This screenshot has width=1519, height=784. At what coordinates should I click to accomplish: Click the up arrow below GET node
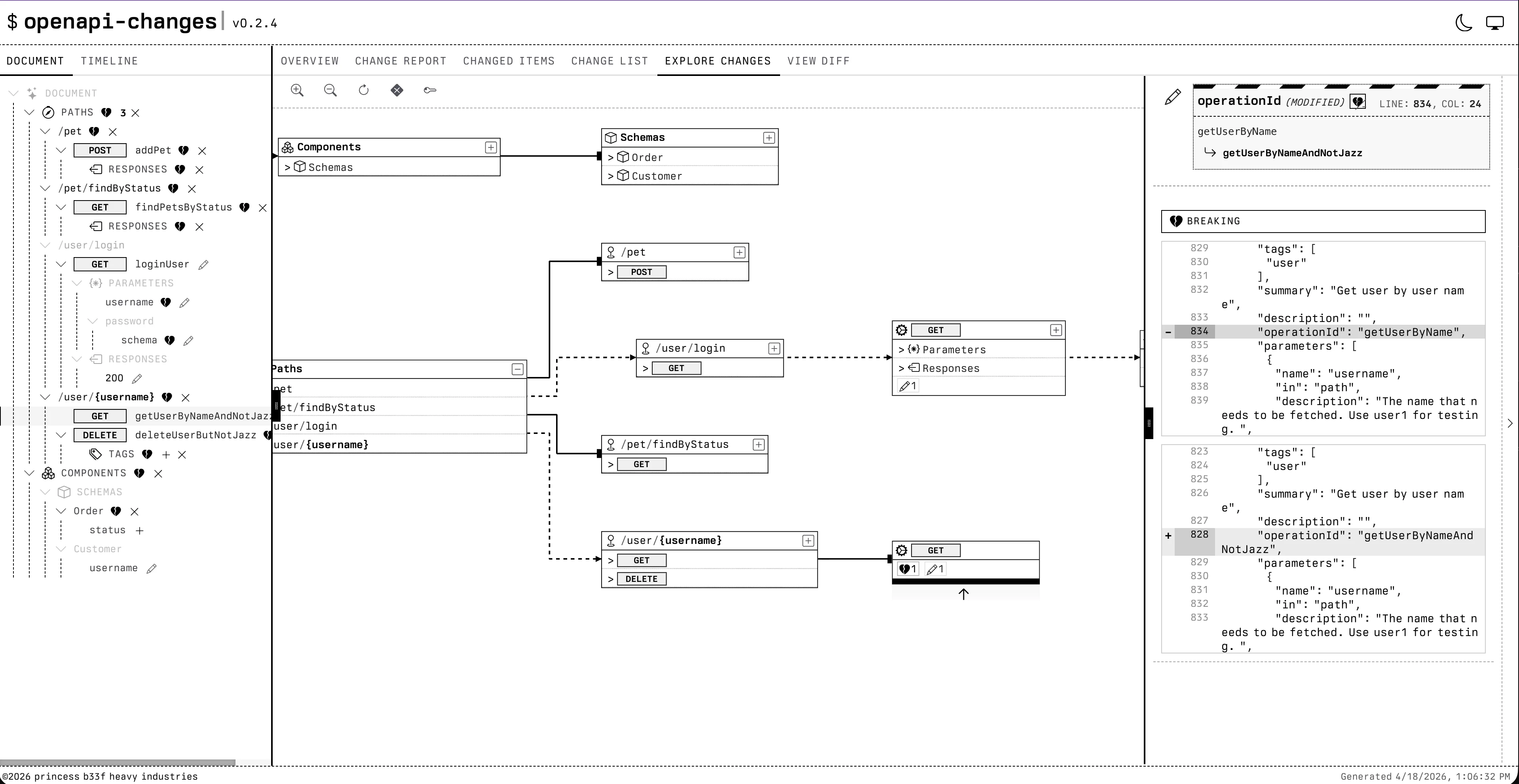pos(964,594)
